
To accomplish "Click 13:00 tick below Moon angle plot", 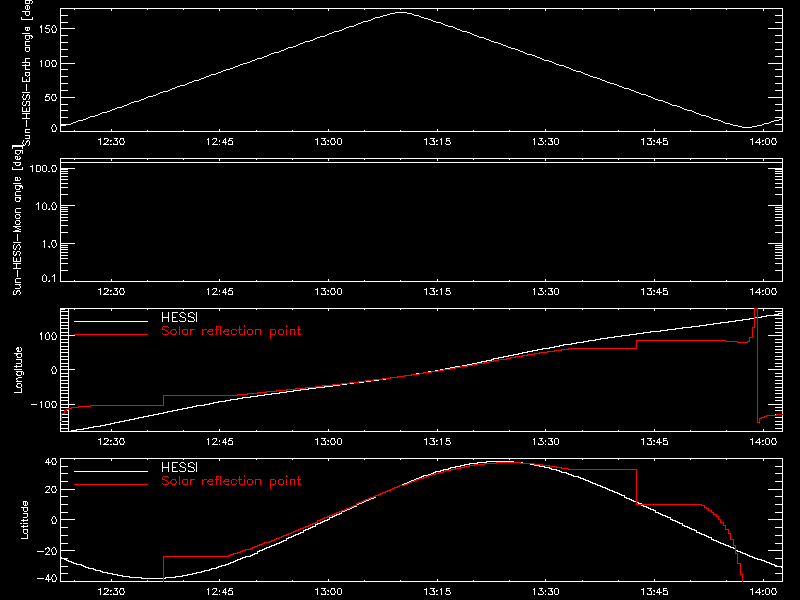I will [x=329, y=292].
